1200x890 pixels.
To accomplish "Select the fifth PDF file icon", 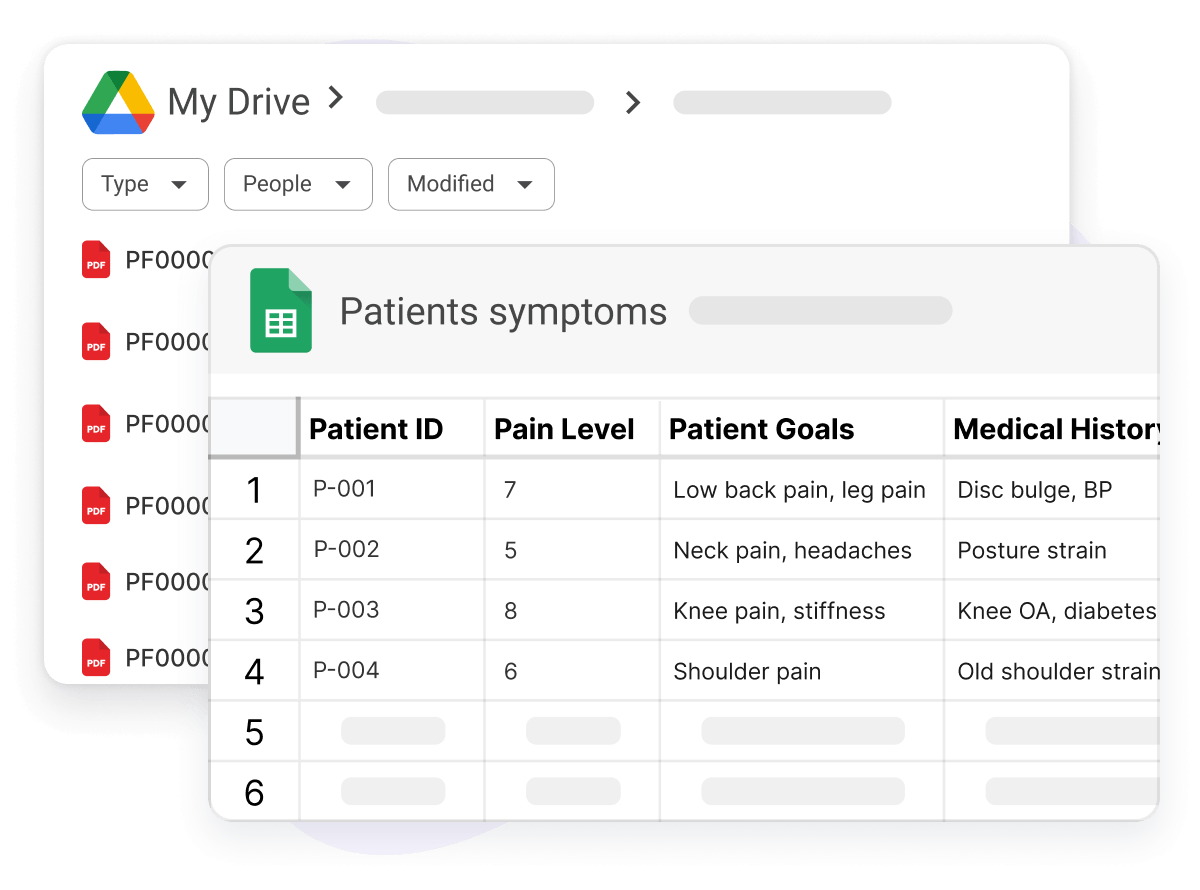I will point(96,582).
